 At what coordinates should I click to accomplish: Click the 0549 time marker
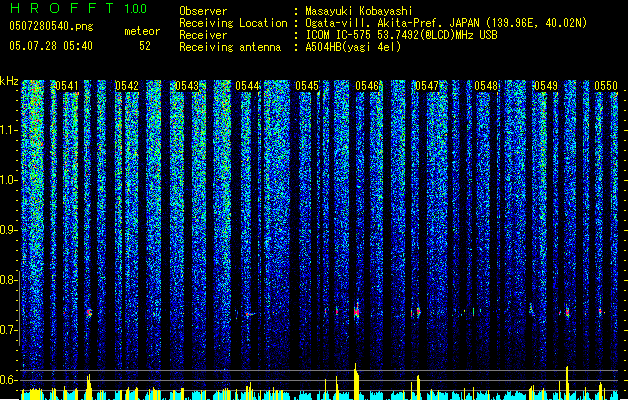[546, 86]
